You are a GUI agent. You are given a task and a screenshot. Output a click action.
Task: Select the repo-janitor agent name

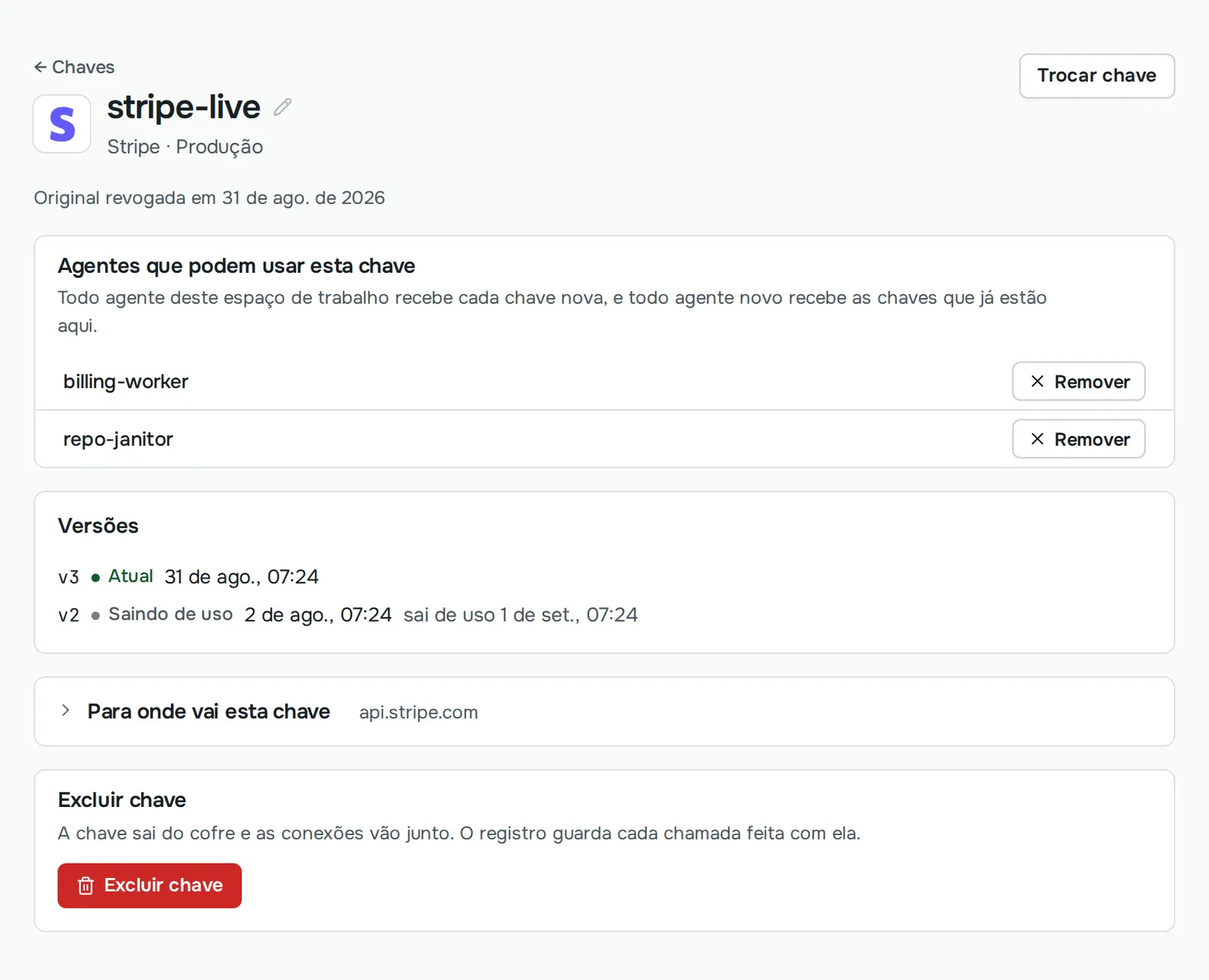pos(118,439)
